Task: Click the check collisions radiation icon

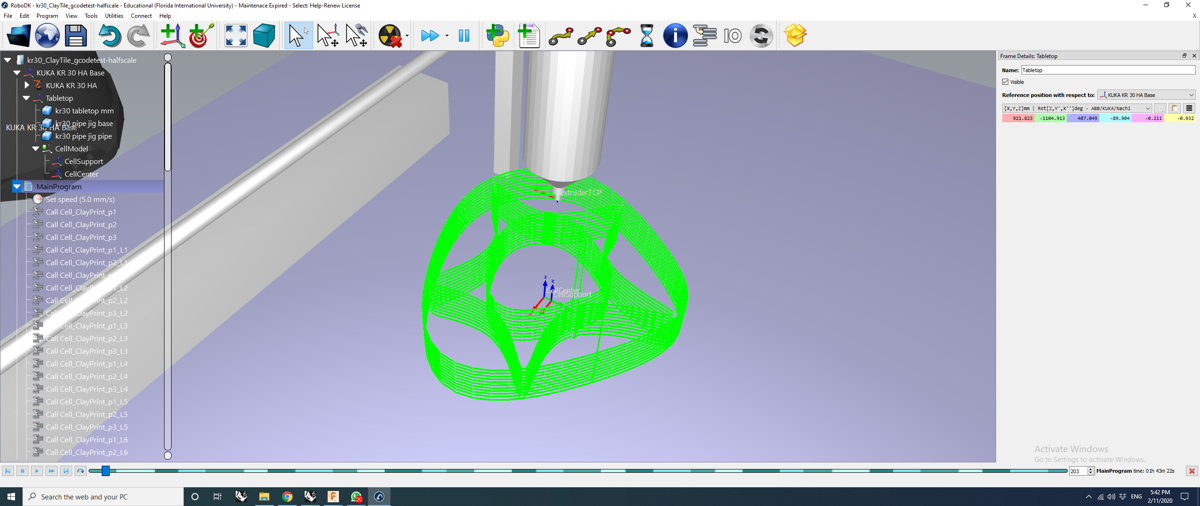Action: point(390,36)
